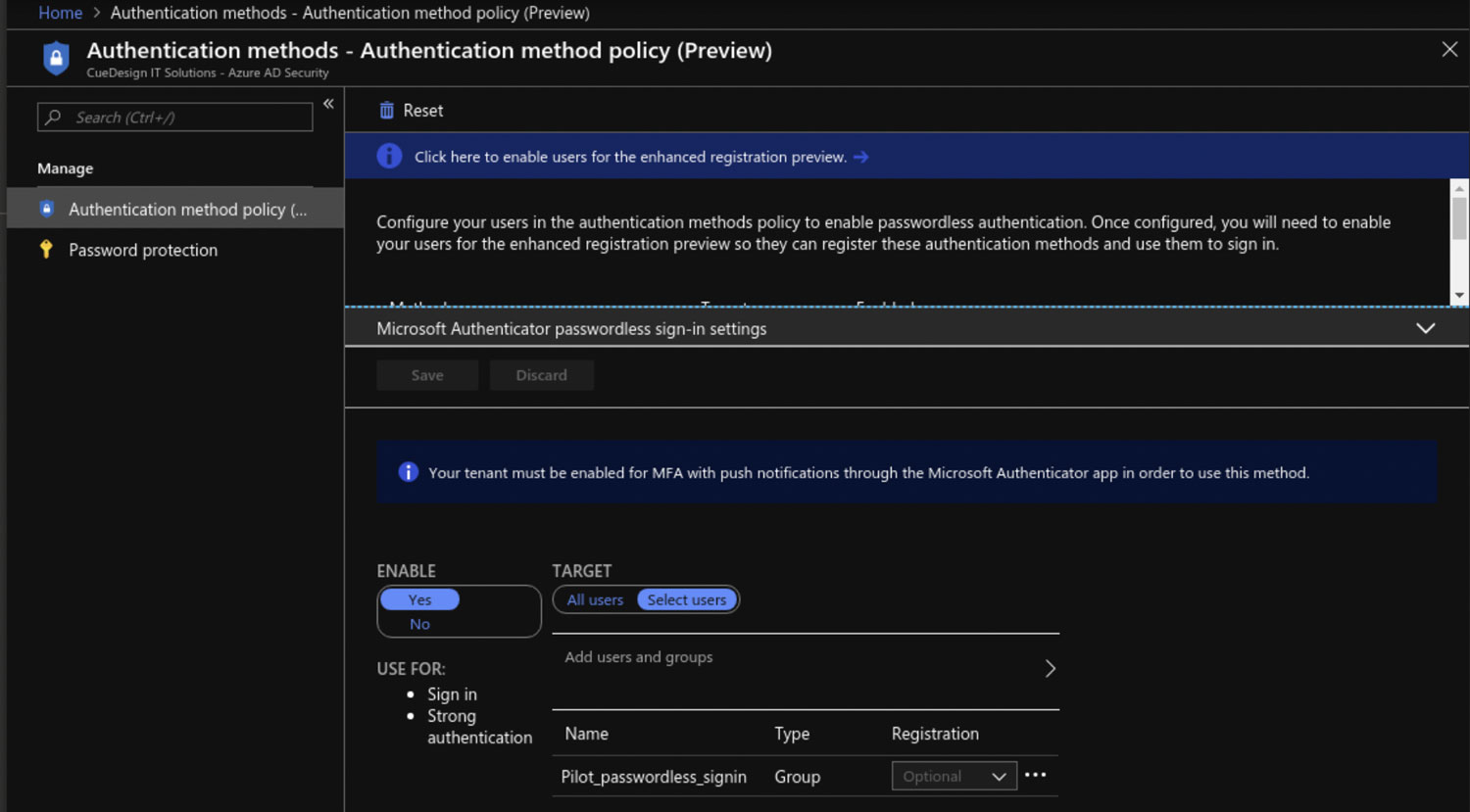This screenshot has height=812, width=1470.
Task: Click the Authentication methods shield icon in header
Action: (x=56, y=58)
